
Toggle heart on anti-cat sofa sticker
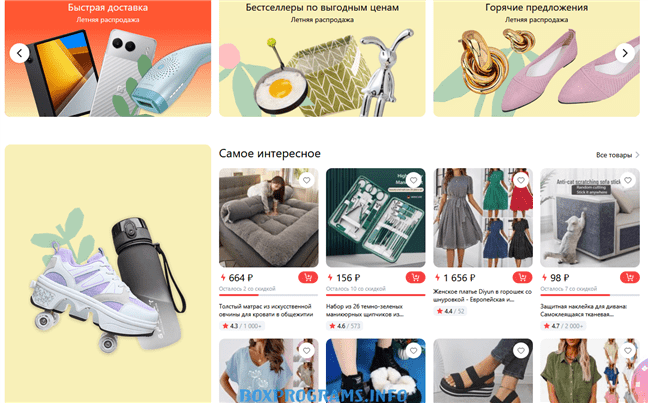628,180
